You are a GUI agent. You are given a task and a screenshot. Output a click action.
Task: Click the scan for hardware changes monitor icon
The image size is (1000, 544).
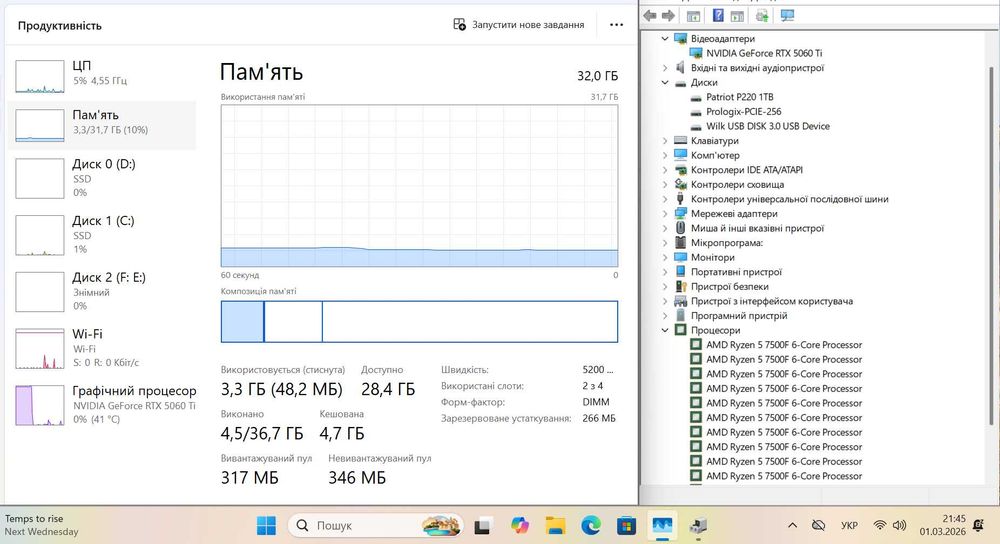tap(788, 16)
